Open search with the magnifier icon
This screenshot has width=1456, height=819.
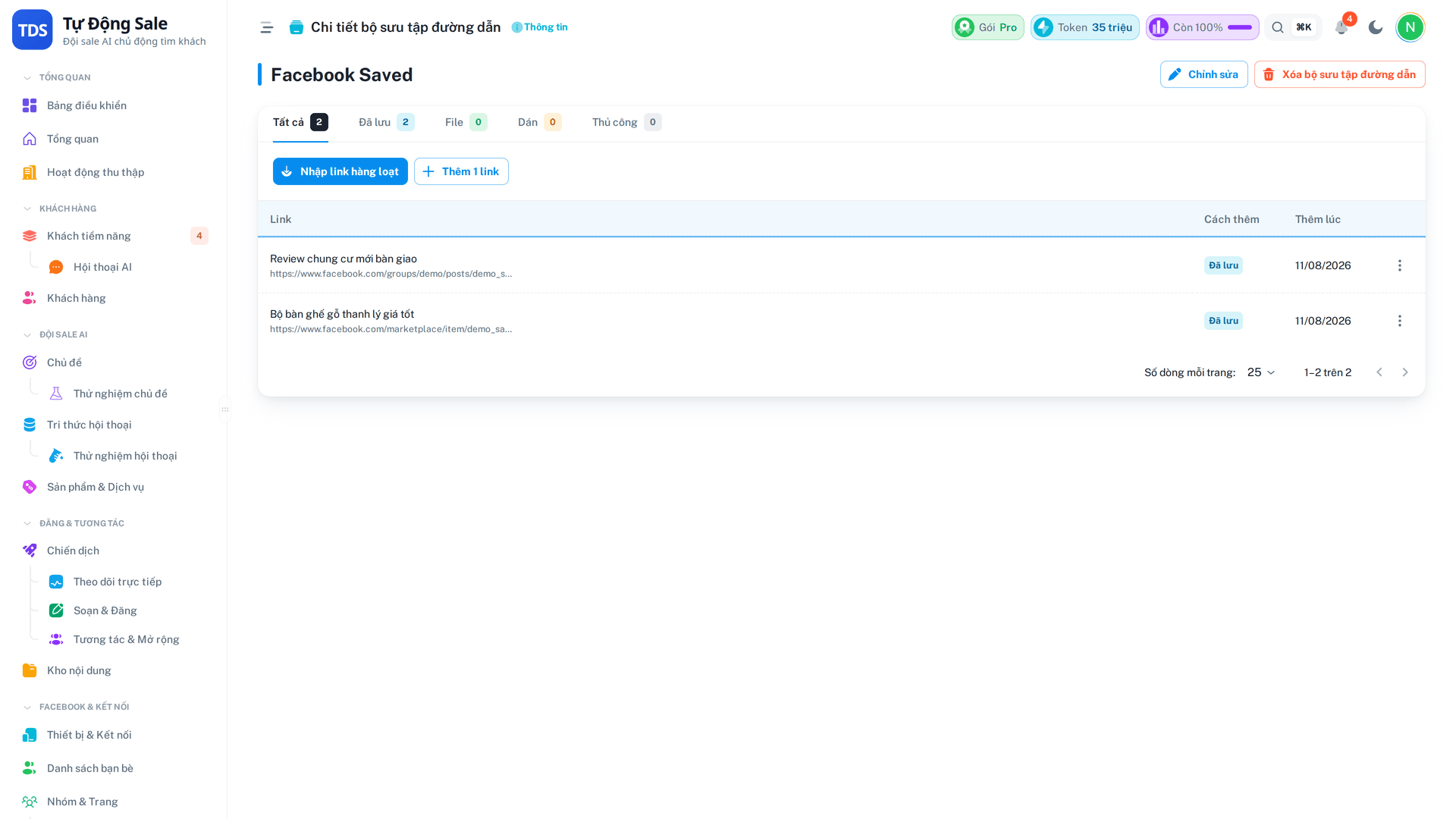click(x=1278, y=27)
